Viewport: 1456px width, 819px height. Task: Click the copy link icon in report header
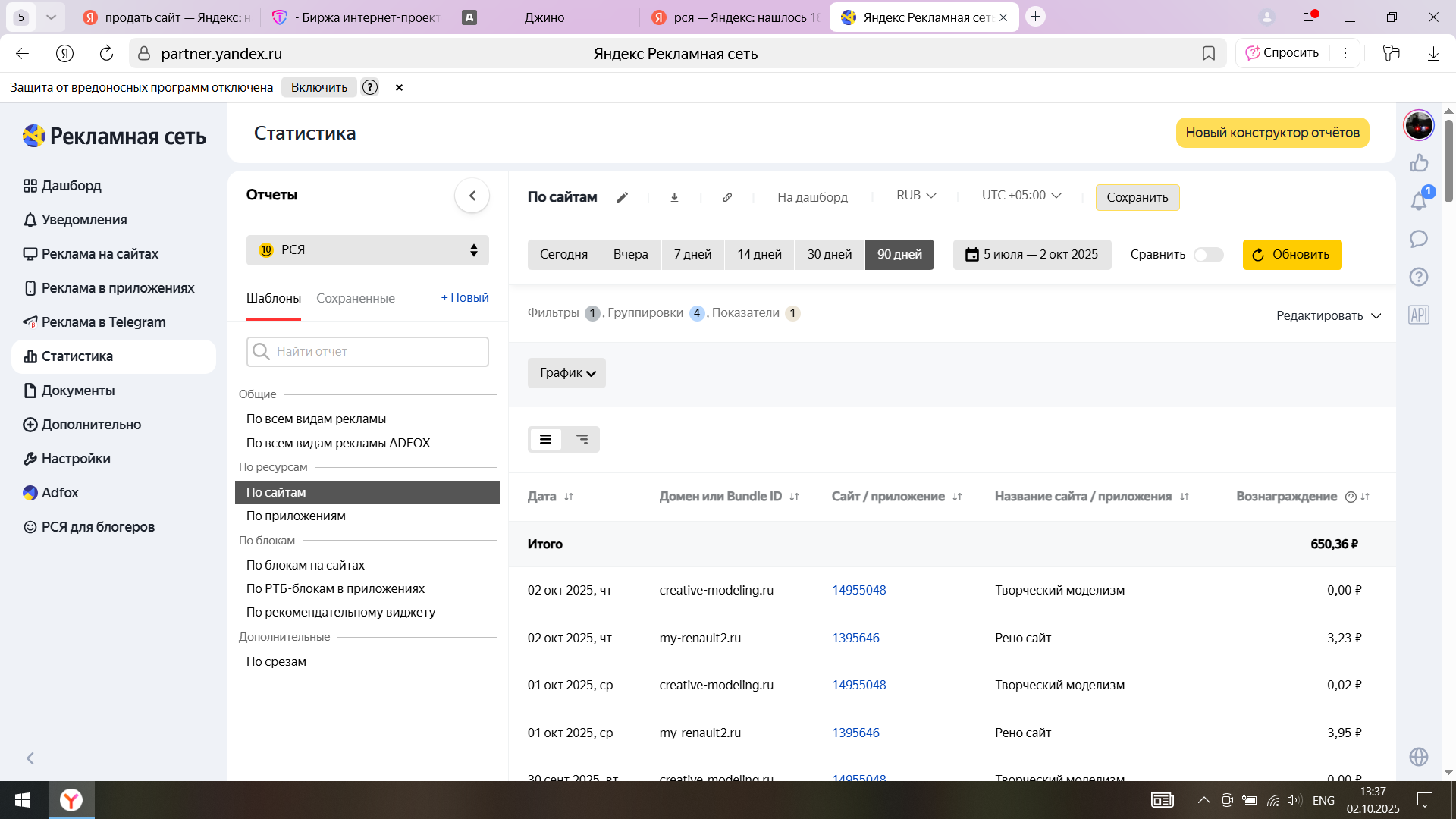(x=727, y=198)
